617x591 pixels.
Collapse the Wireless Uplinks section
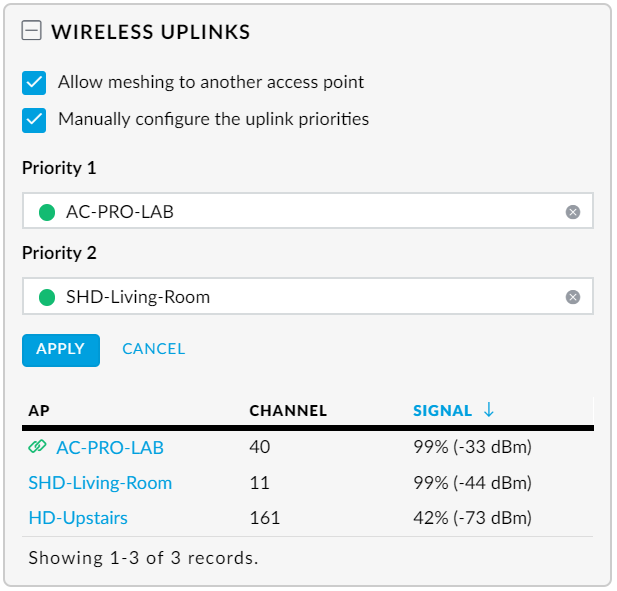point(32,32)
